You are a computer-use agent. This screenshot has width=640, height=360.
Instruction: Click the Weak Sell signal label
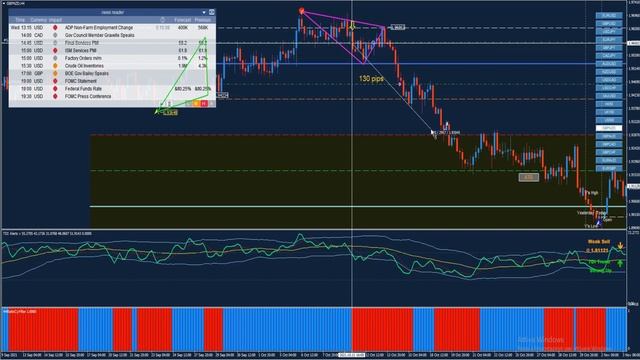pos(599,242)
